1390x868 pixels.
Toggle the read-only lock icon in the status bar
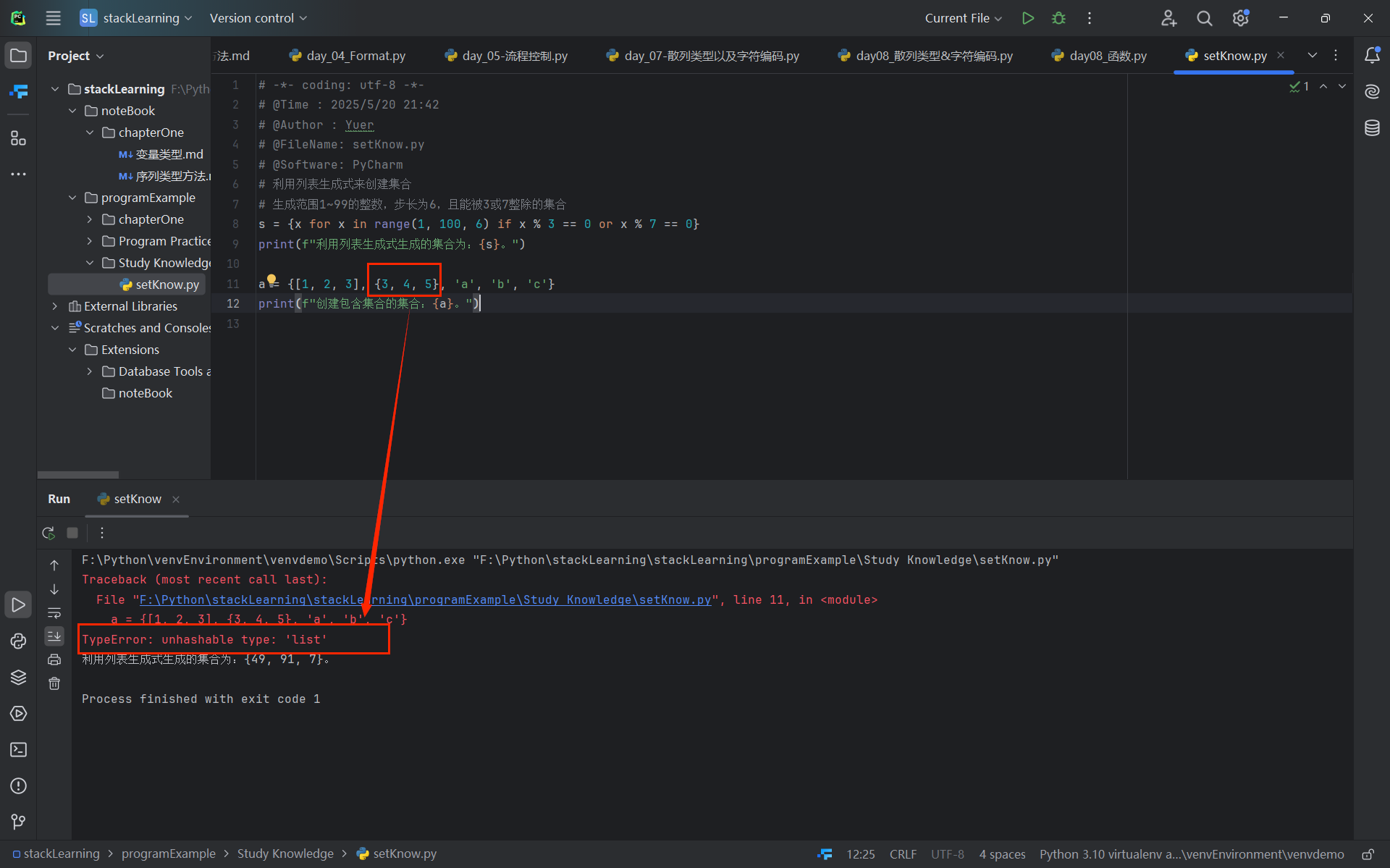(1368, 854)
